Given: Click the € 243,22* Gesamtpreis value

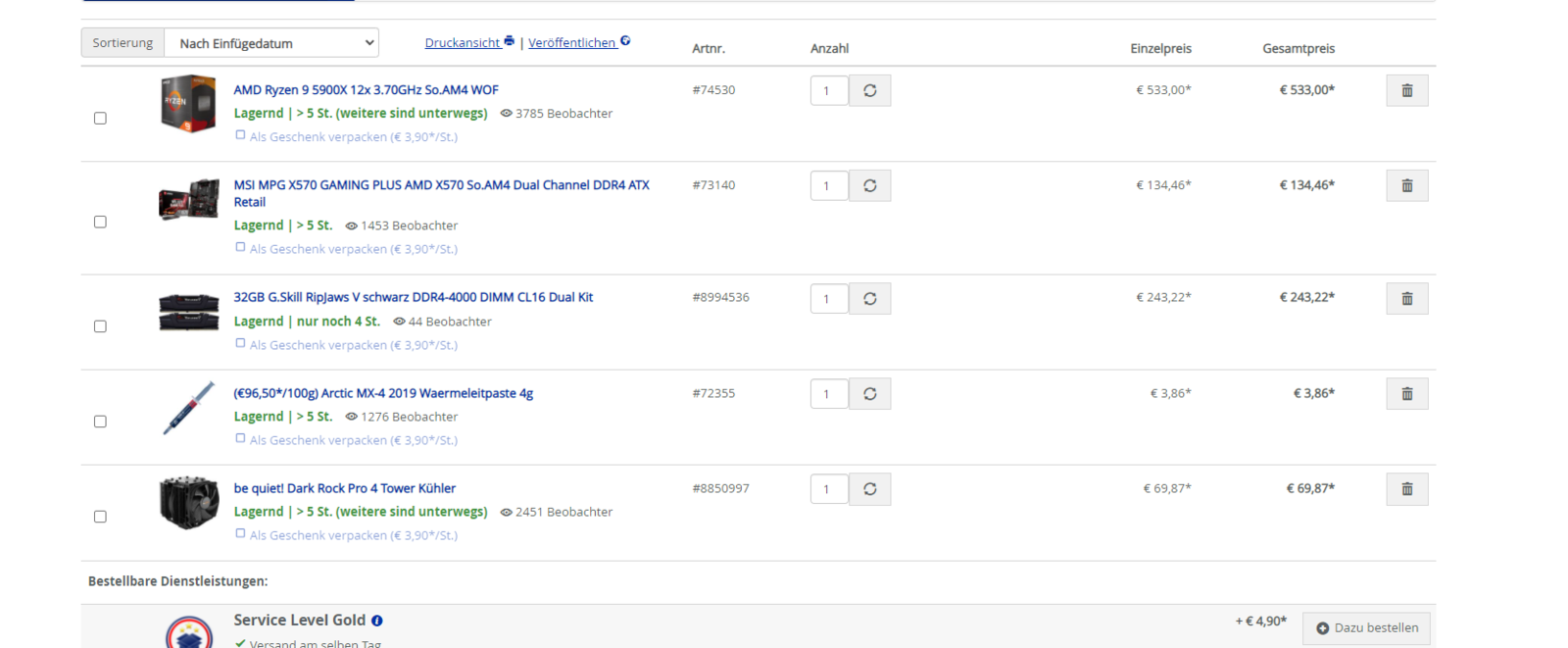Looking at the screenshot, I should [1306, 298].
